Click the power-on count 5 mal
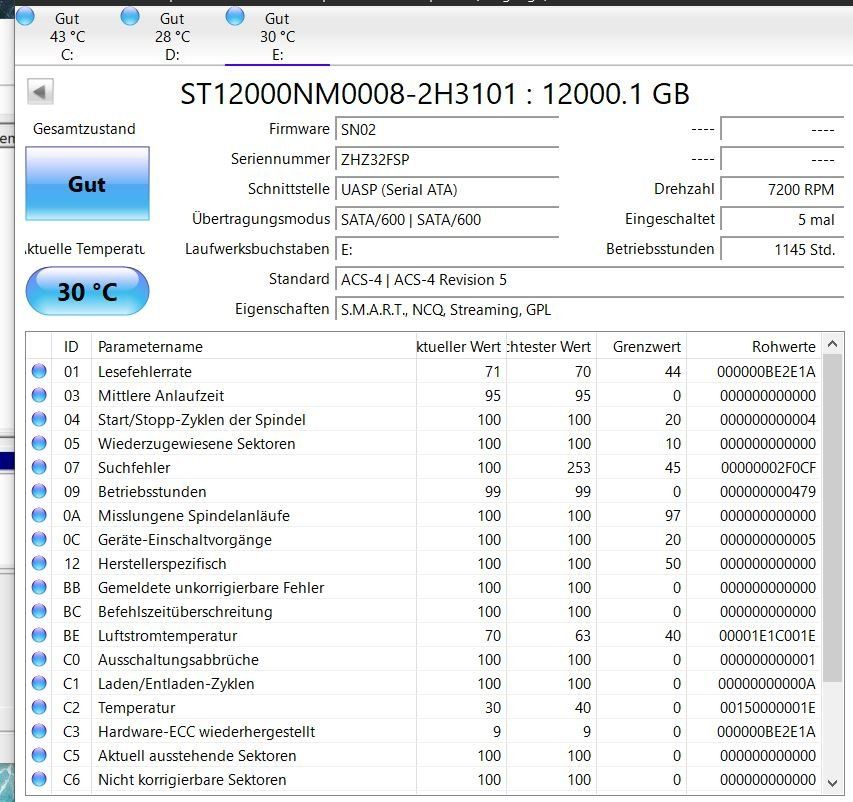The width and height of the screenshot is (853, 802). (782, 219)
